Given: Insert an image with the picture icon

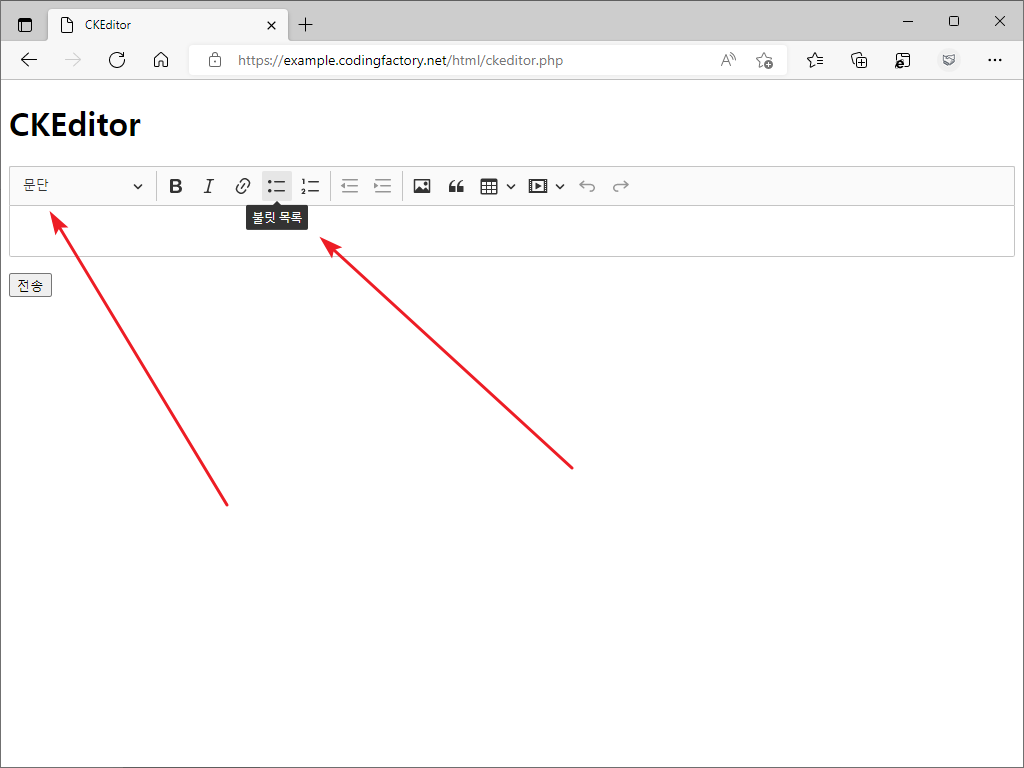Looking at the screenshot, I should [422, 186].
